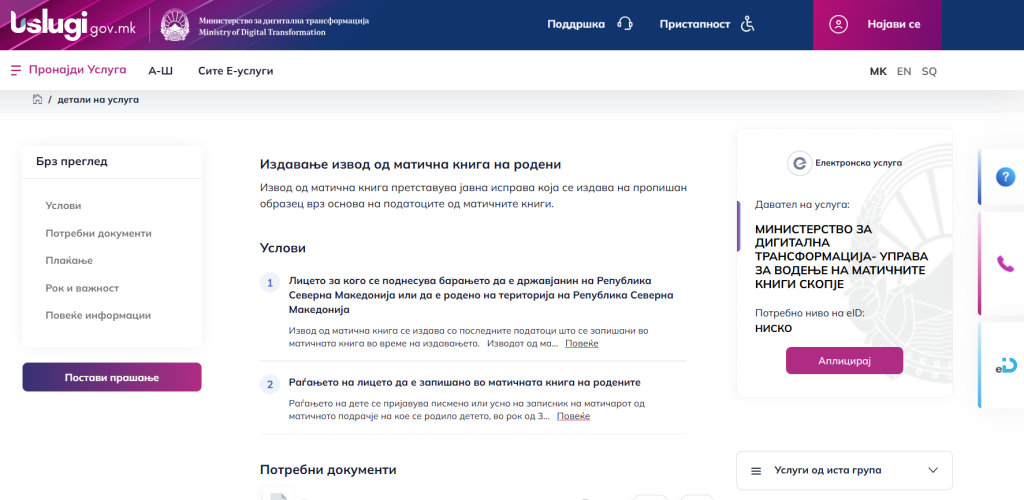Click the Електронска услуга e-service icon
1024x500 pixels.
pos(799,163)
